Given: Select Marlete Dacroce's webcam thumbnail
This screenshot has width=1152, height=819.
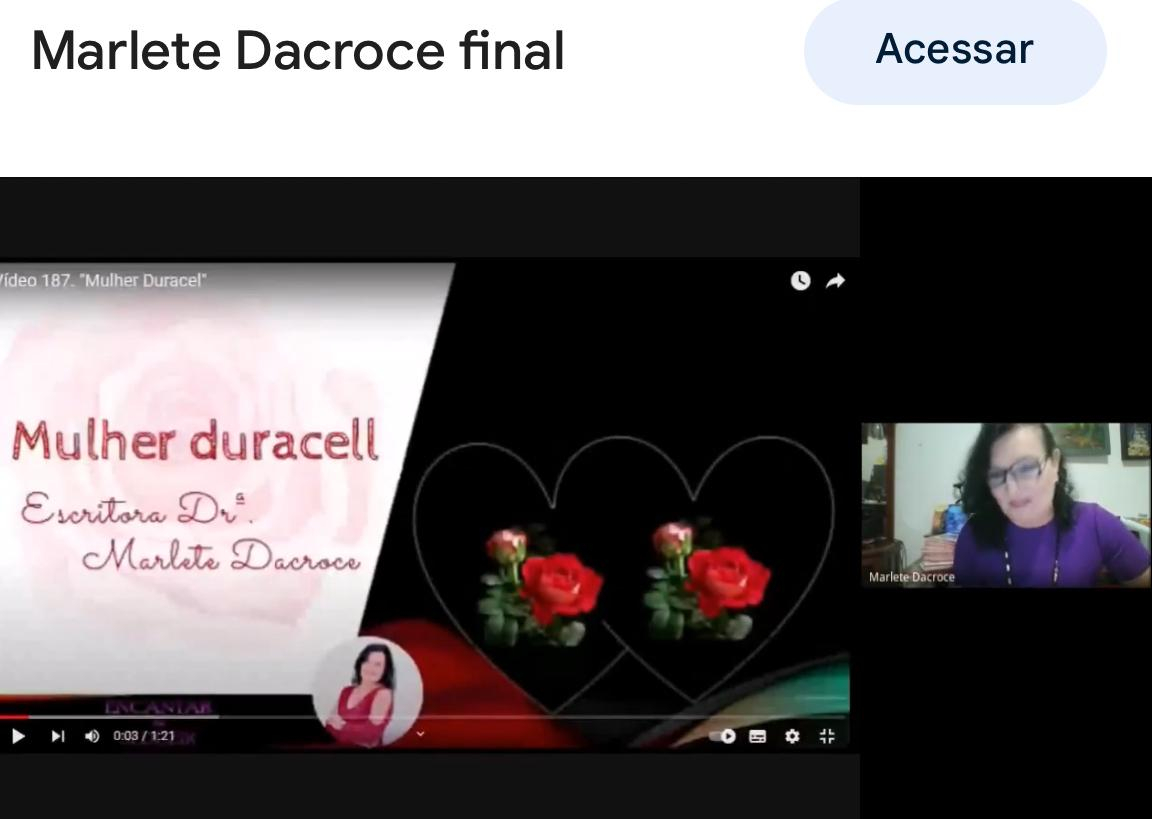Looking at the screenshot, I should coord(1005,504).
